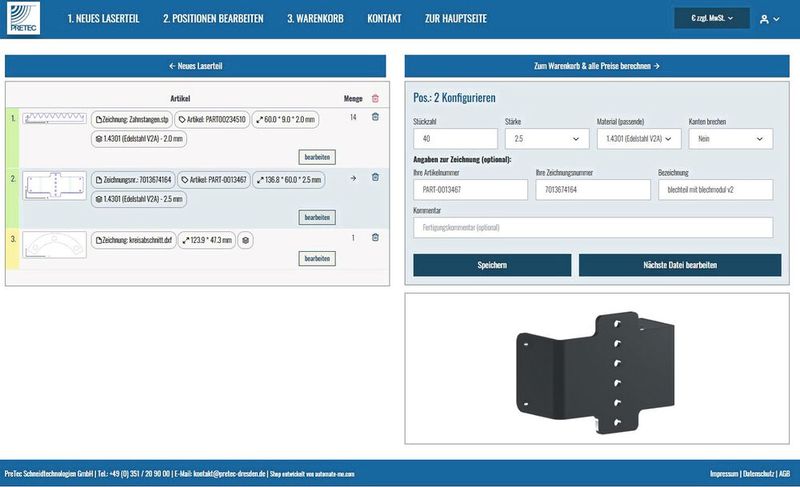Viewport: 800px width, 487px height.
Task: Click the Neues Laserteil back button
Action: click(x=195, y=66)
